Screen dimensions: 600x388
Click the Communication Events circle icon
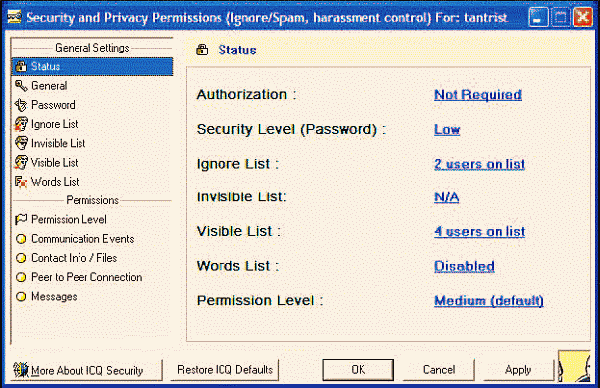21,239
